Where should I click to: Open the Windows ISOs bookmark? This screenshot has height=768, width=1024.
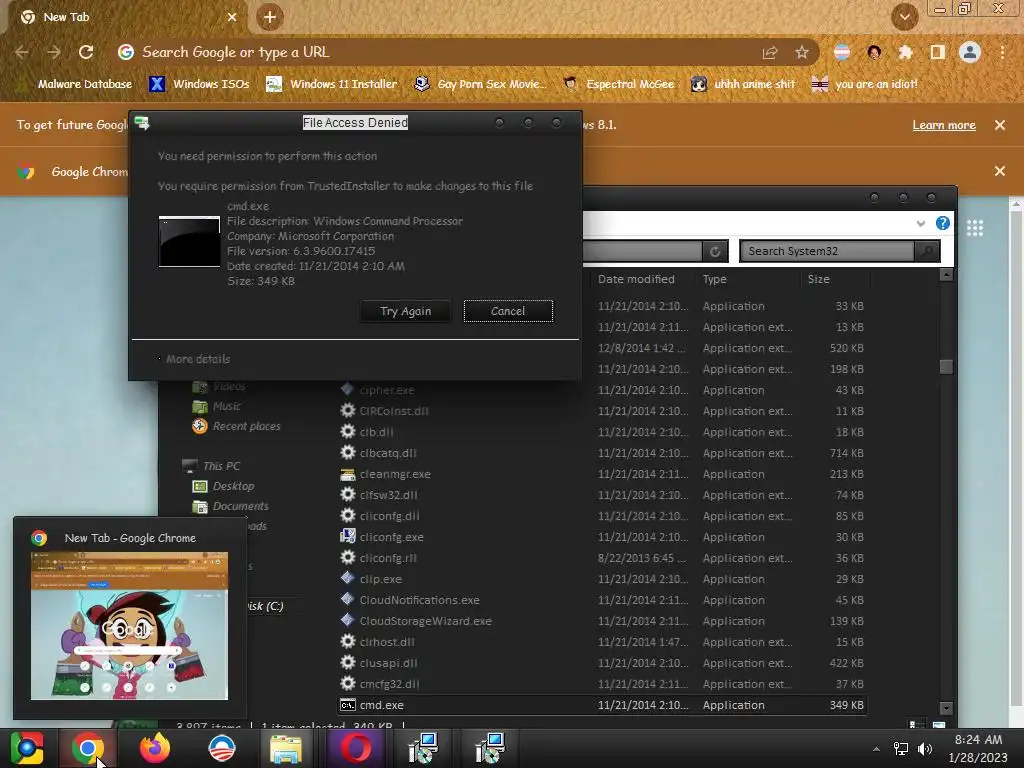pos(199,84)
